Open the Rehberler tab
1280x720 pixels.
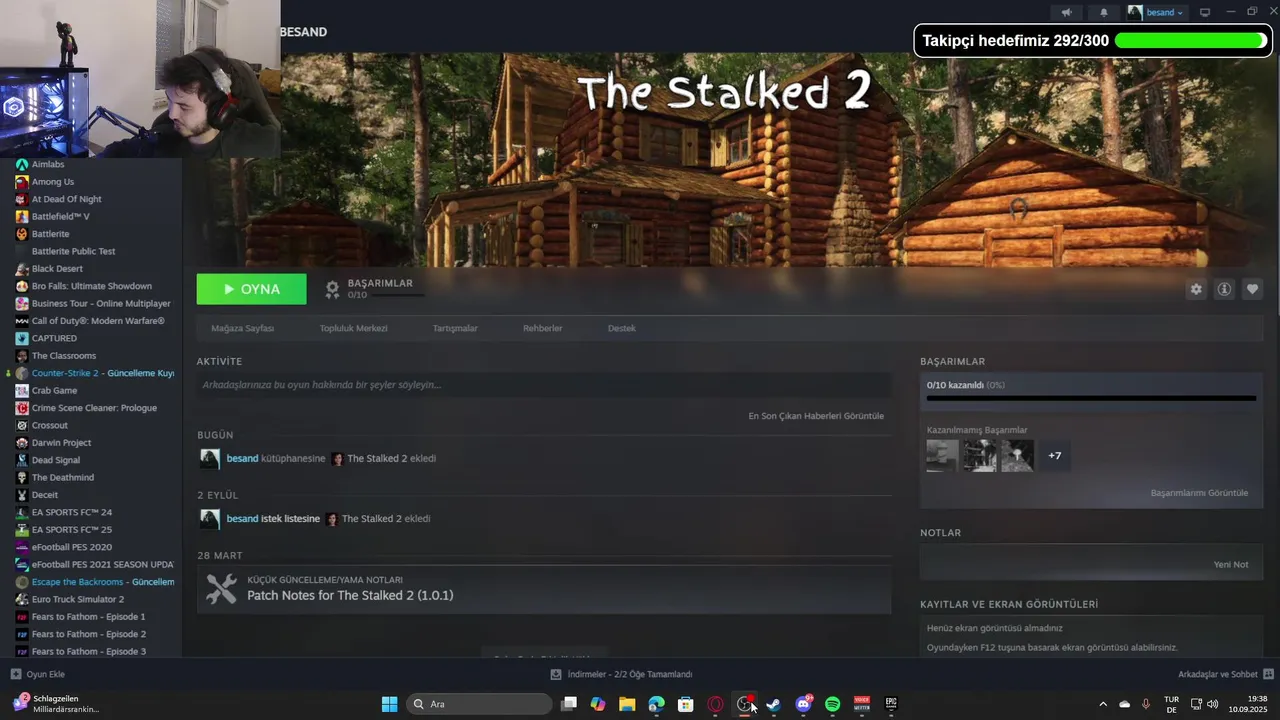point(543,328)
